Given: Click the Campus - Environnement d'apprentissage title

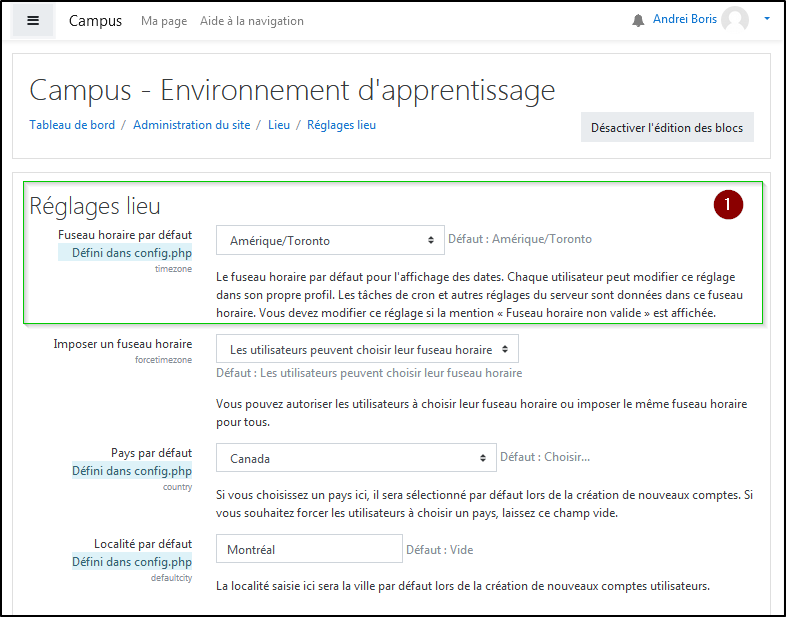Looking at the screenshot, I should click(292, 90).
